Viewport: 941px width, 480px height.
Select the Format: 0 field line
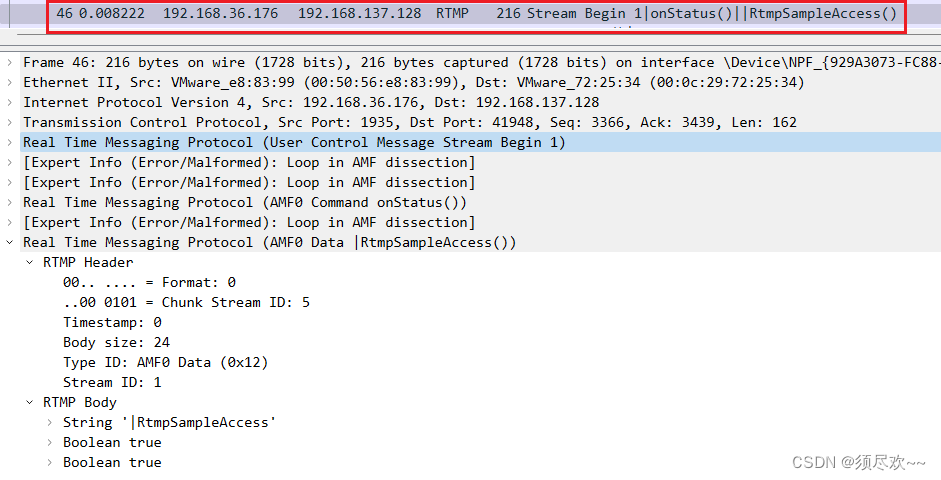click(149, 283)
